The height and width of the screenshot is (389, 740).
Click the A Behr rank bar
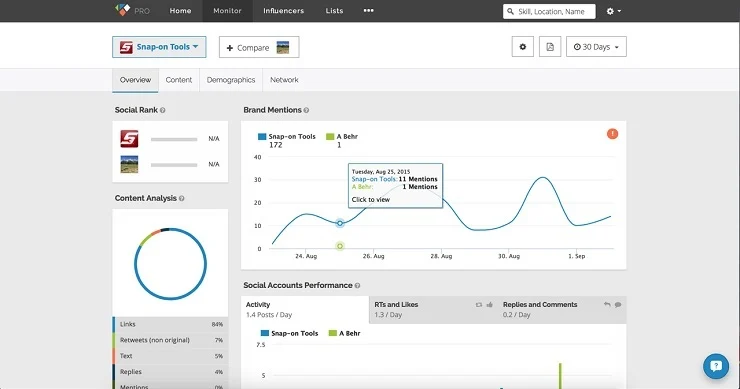pos(174,165)
